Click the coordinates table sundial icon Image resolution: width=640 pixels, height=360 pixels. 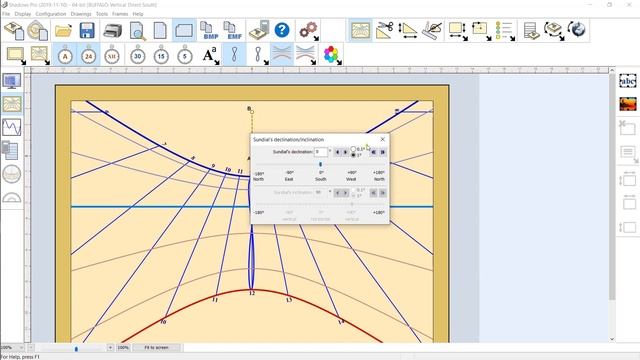(x=531, y=31)
